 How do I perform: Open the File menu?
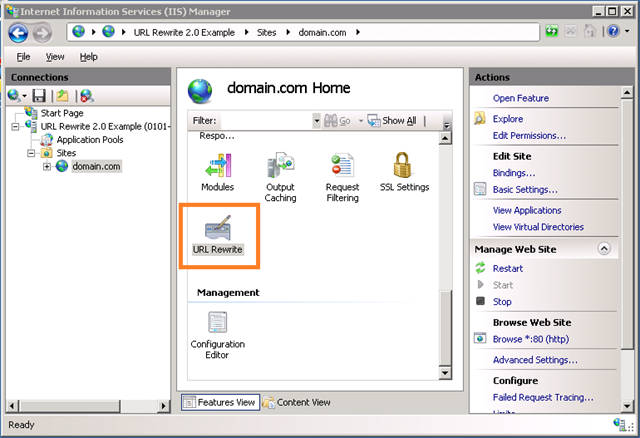(x=23, y=57)
